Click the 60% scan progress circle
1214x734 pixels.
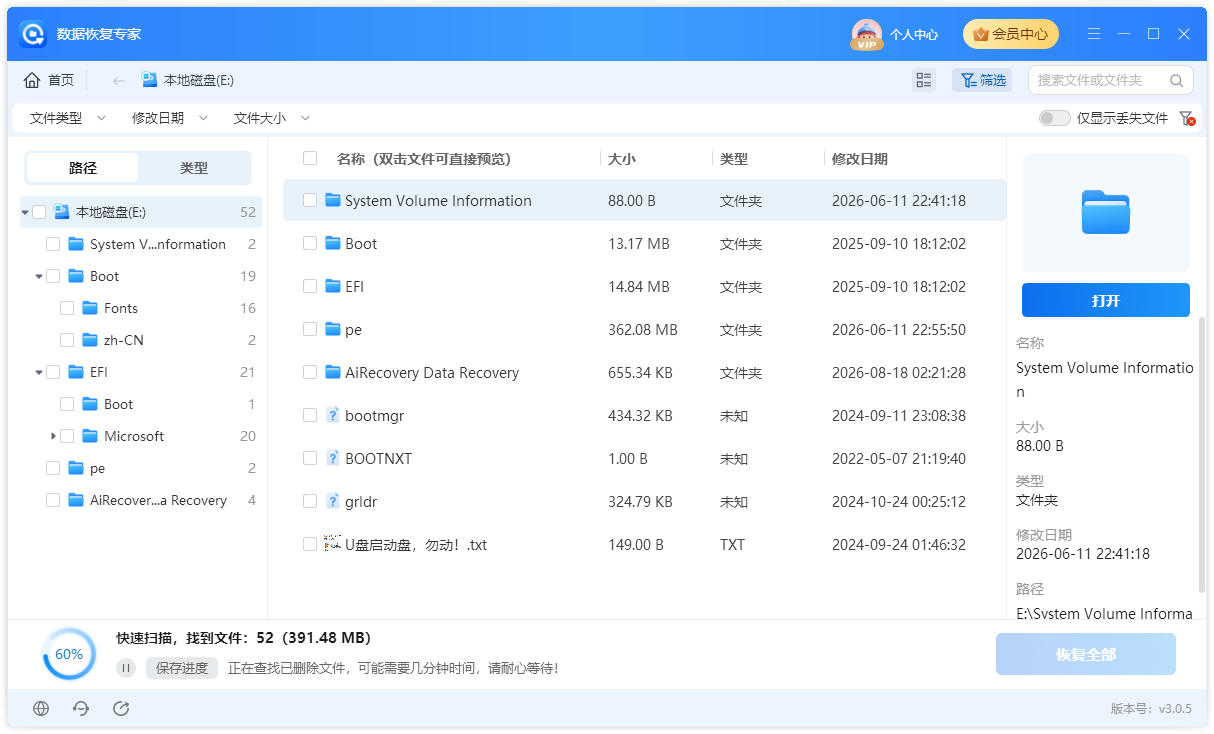pyautogui.click(x=69, y=654)
